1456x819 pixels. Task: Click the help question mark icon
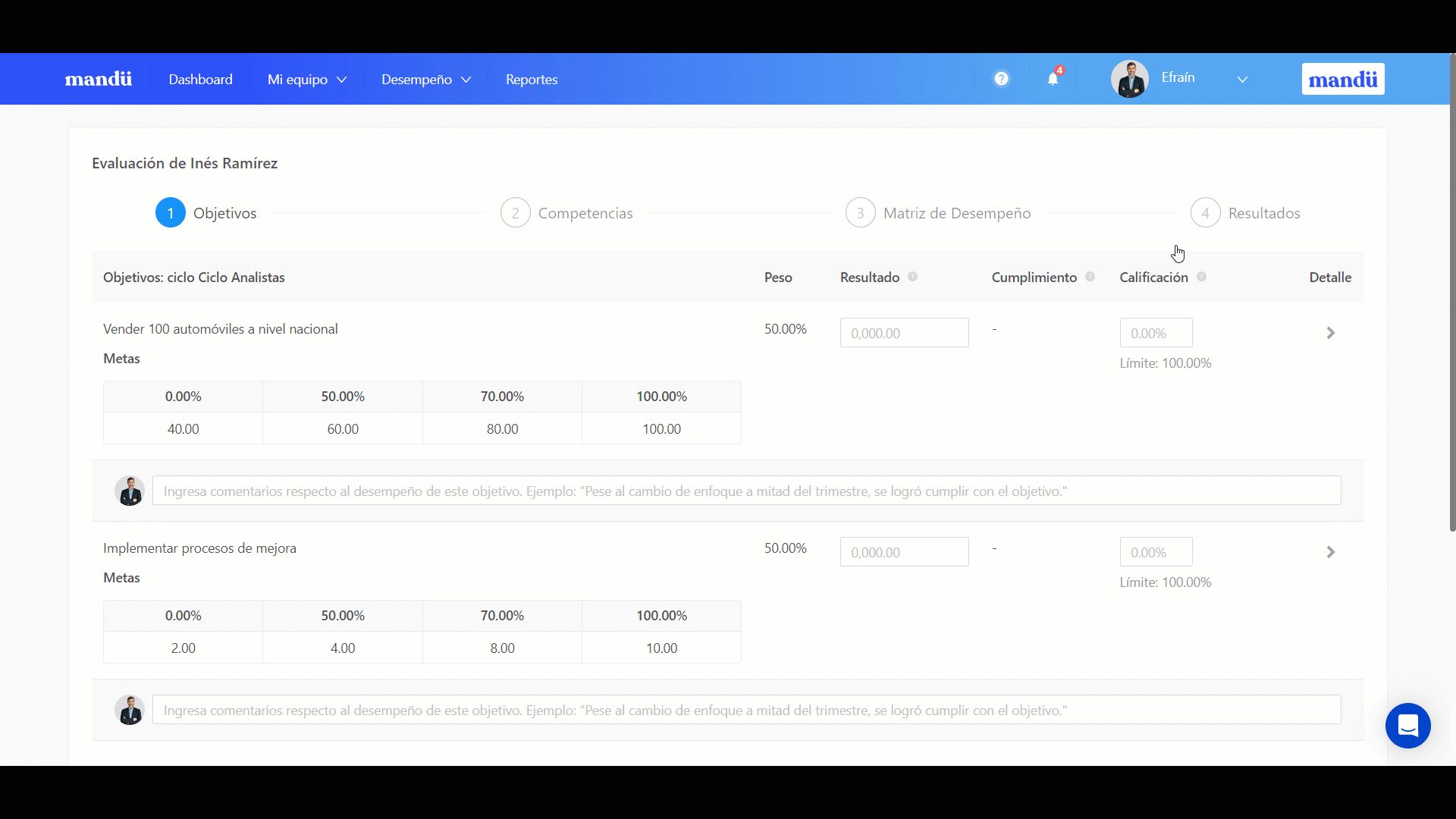point(1001,79)
